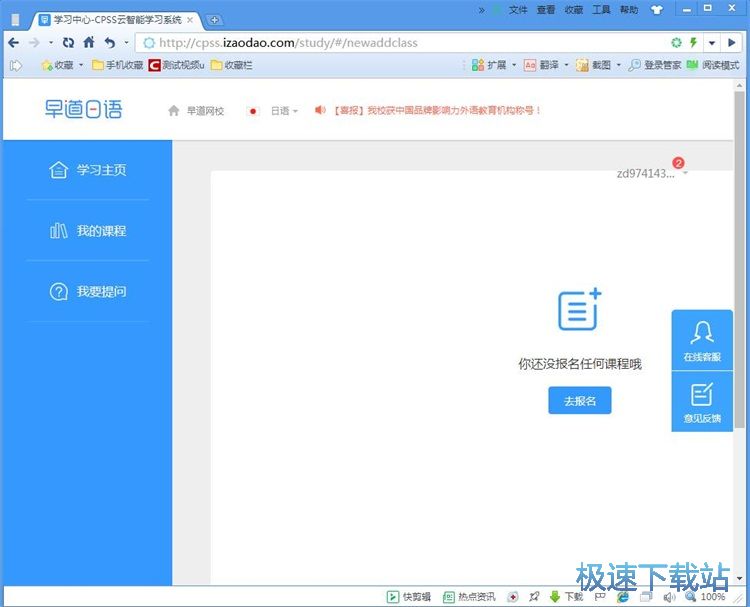Open the 帮助 menu
This screenshot has width=750, height=607.
[x=629, y=10]
